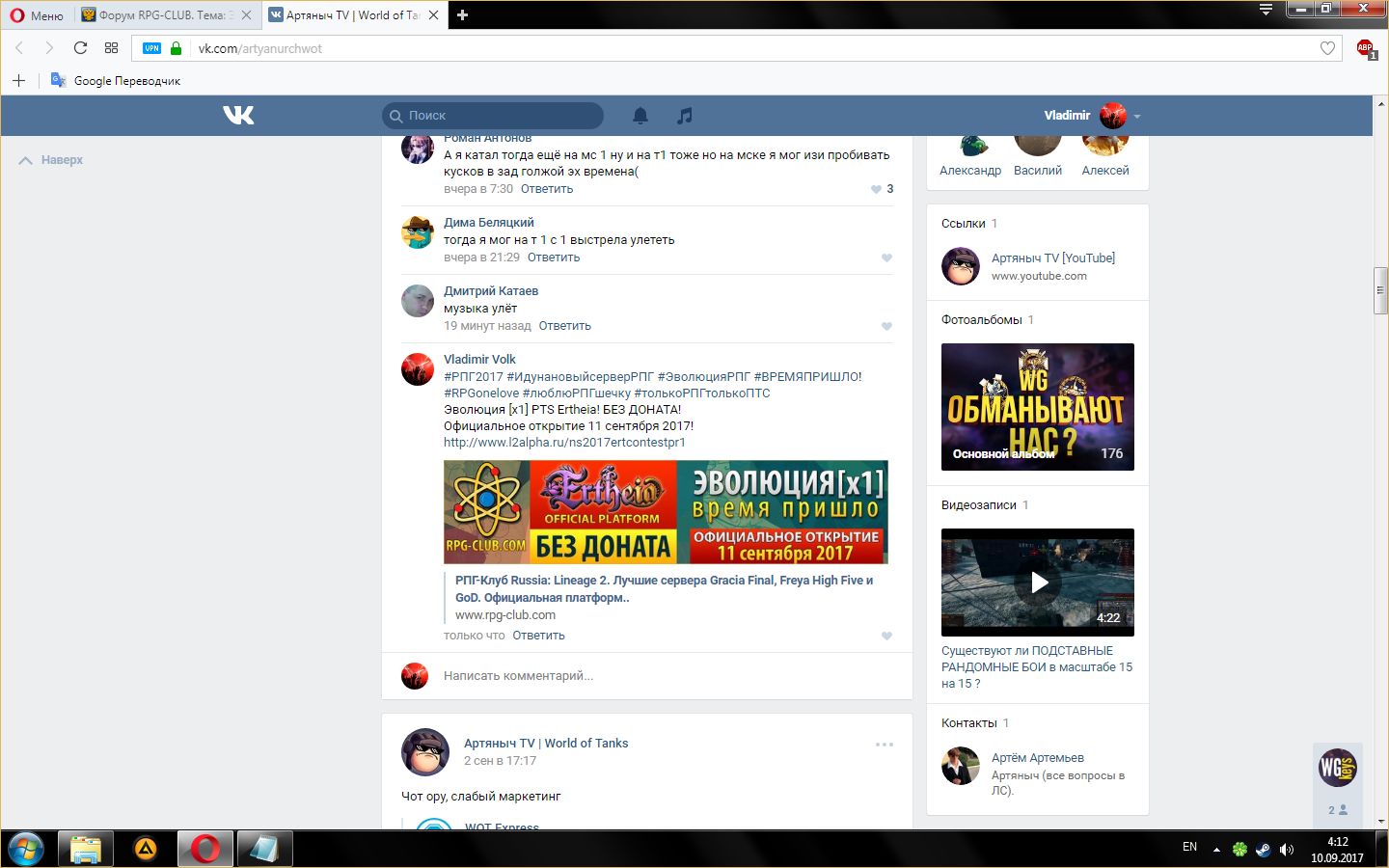Open the Opera Меню button
The height and width of the screenshot is (868, 1389).
click(37, 15)
